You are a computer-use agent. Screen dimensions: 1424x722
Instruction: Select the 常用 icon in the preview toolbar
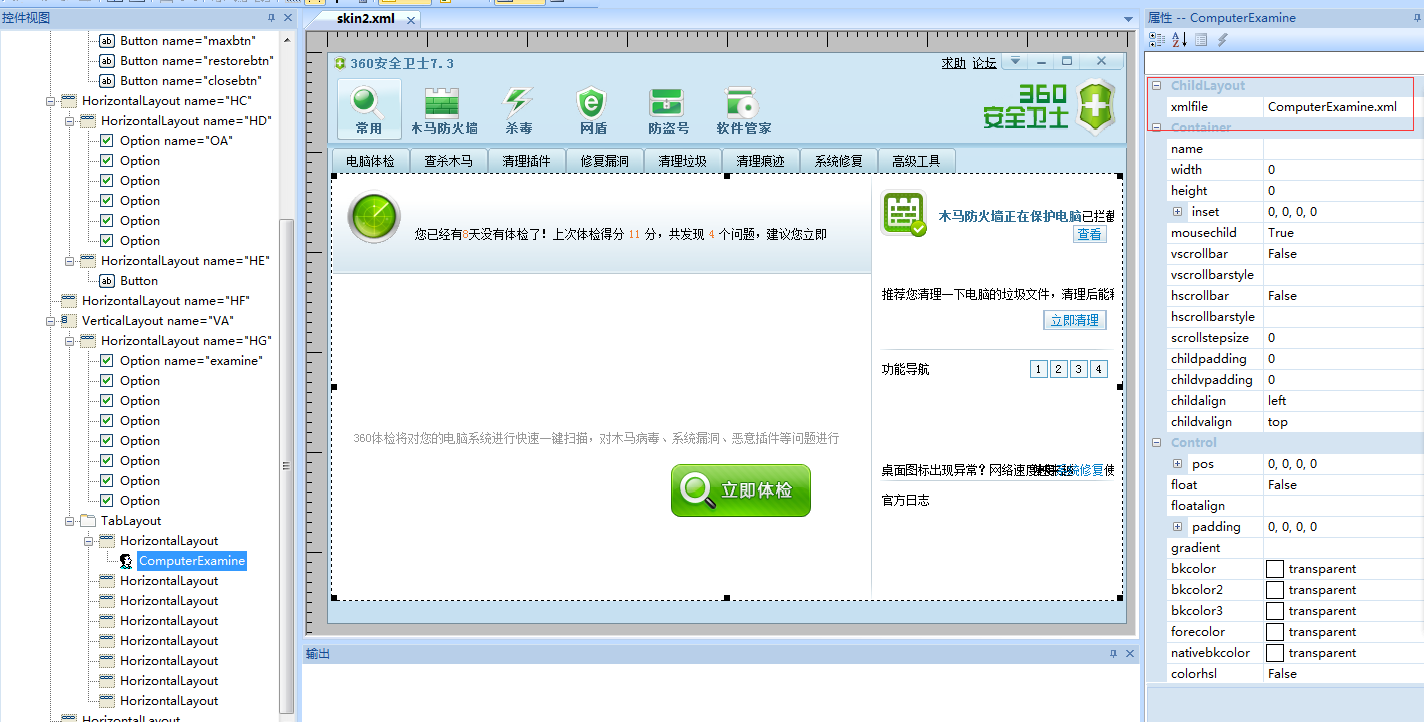(367, 105)
